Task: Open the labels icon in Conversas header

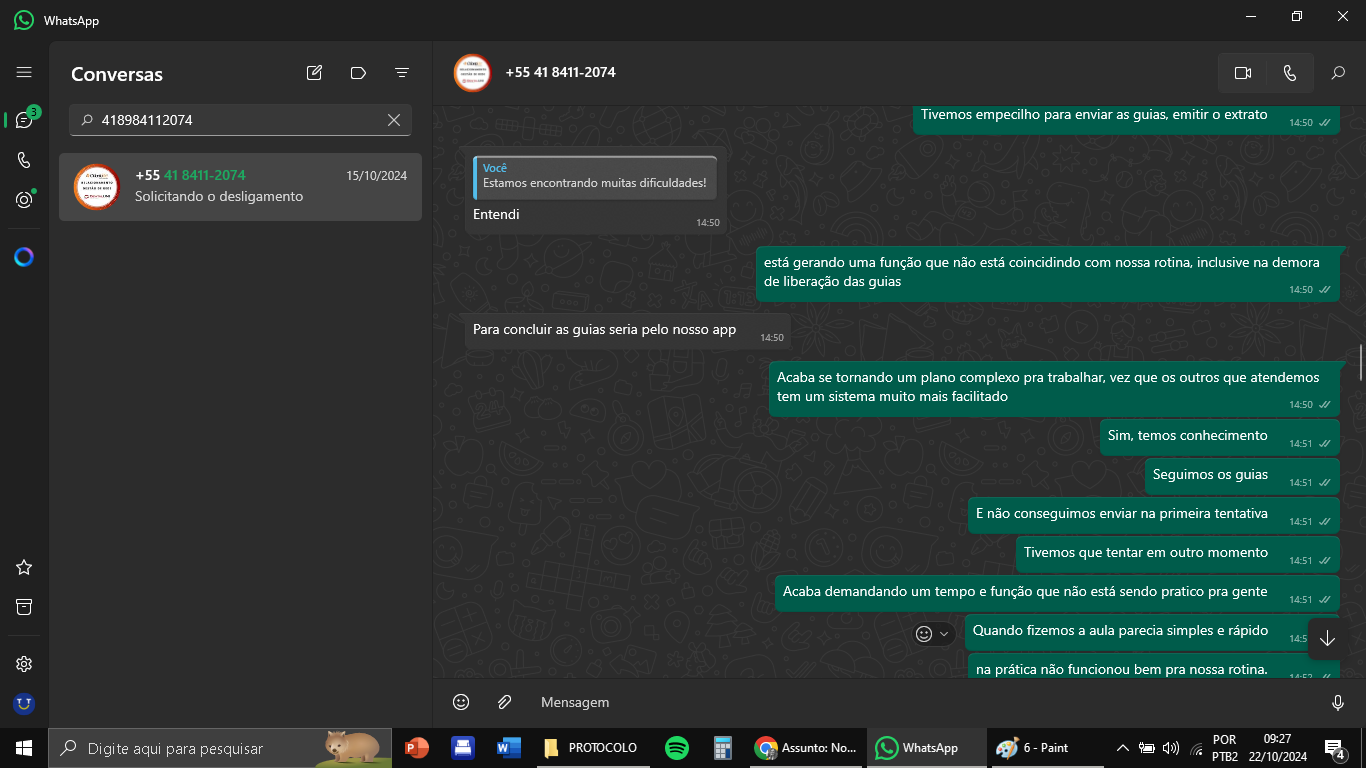Action: tap(358, 73)
